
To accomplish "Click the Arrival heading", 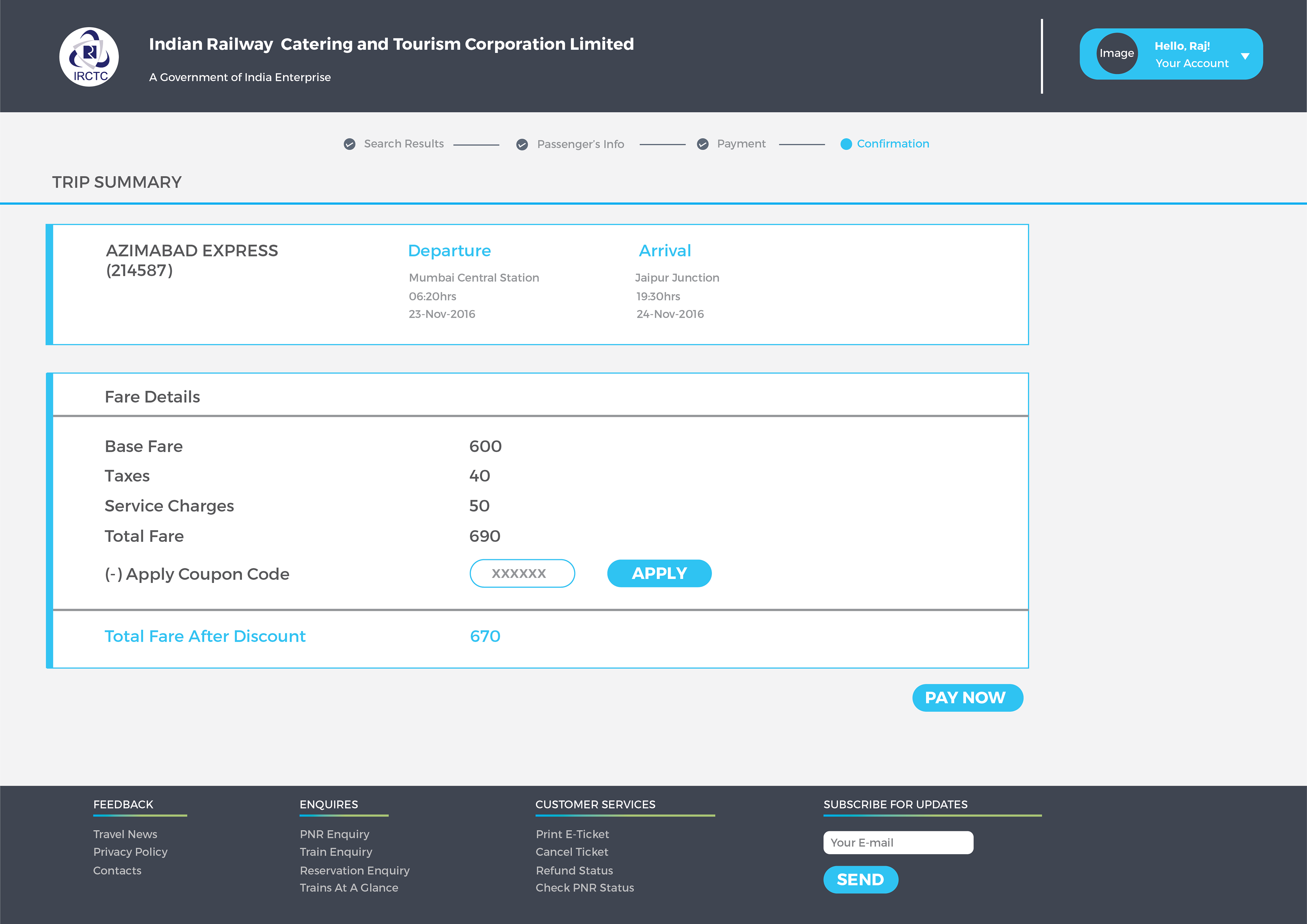I will point(665,250).
